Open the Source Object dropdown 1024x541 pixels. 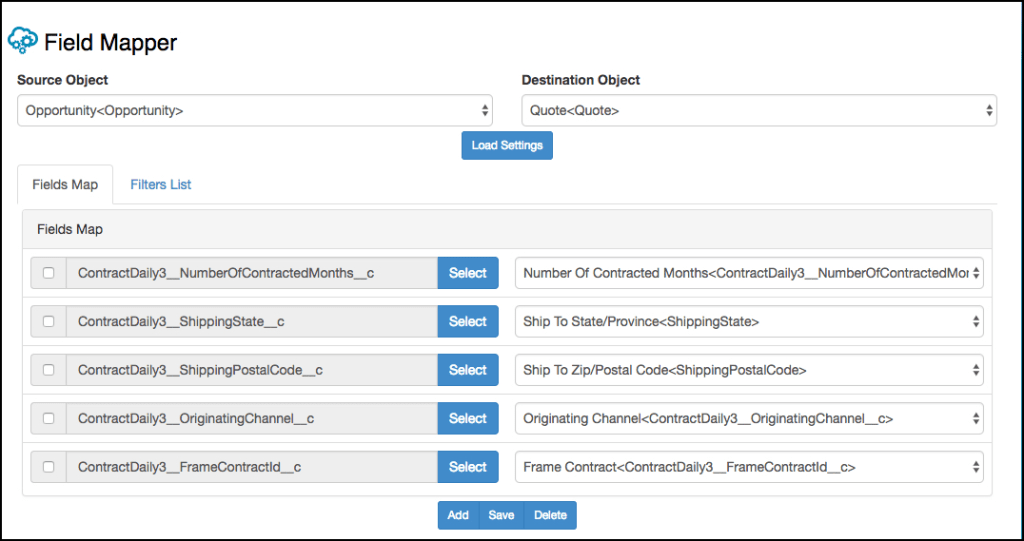[254, 111]
